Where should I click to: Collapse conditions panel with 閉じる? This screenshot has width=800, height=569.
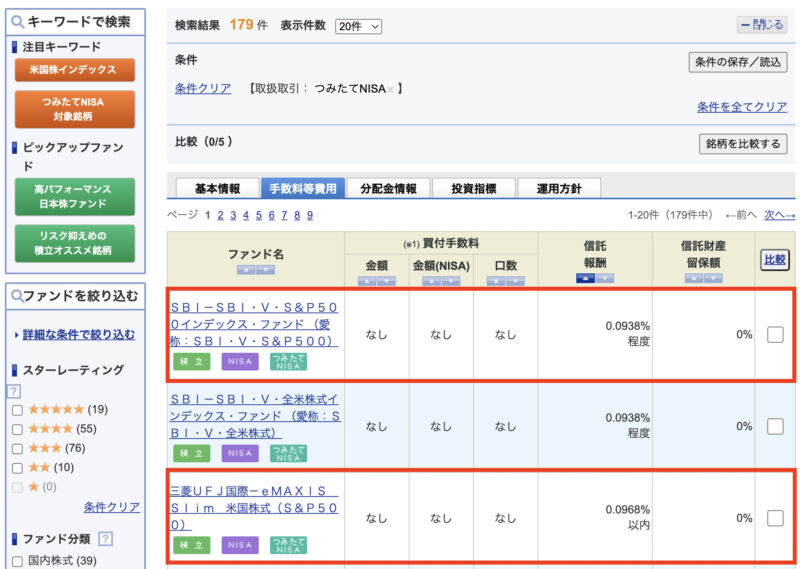[762, 24]
